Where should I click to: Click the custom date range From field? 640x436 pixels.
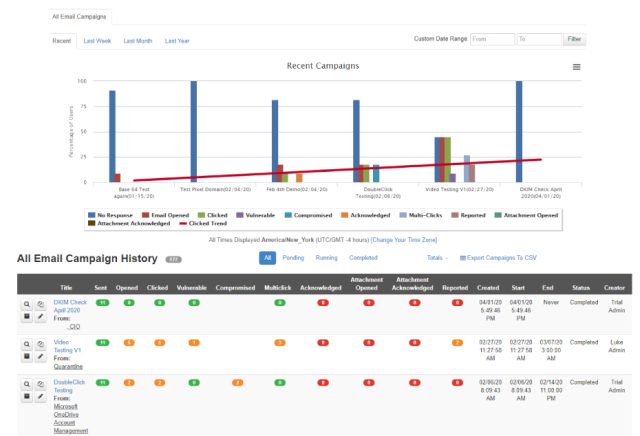[x=491, y=39]
